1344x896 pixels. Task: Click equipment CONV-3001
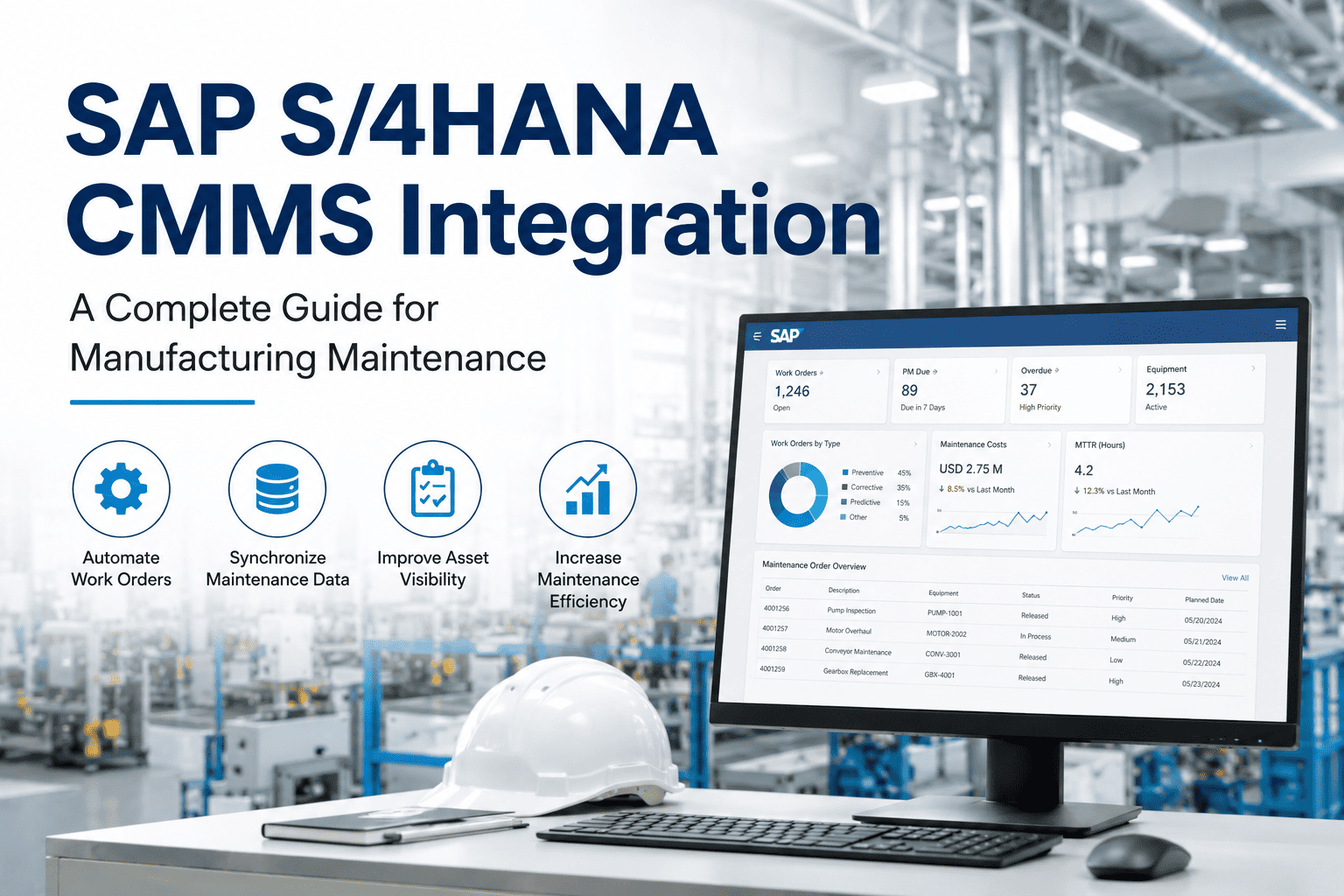[942, 654]
